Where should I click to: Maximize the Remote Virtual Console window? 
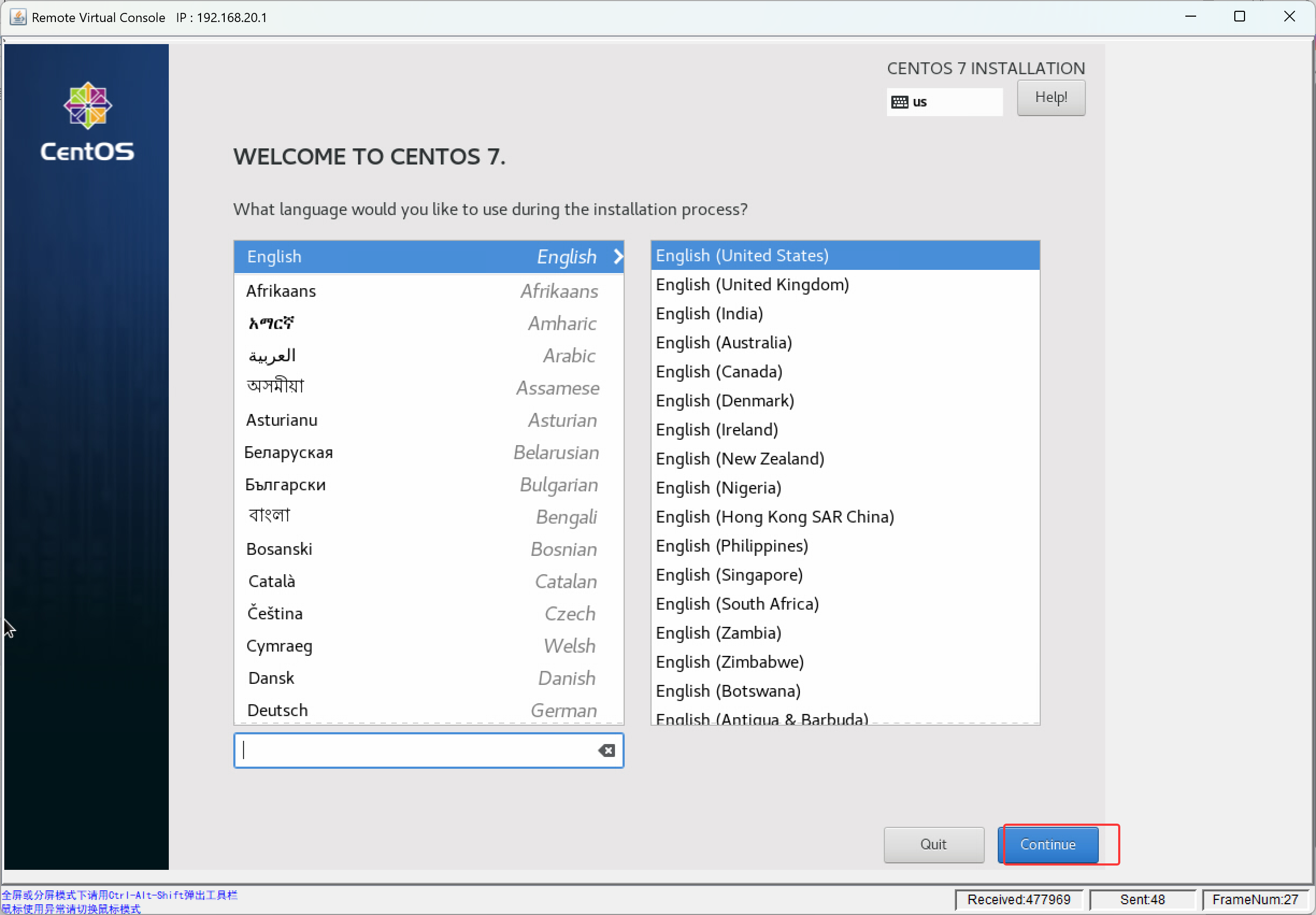point(1239,17)
